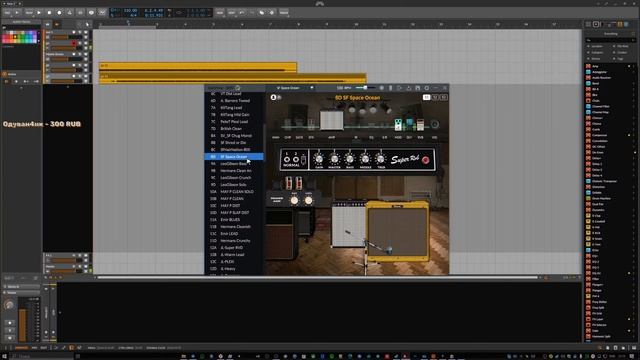Image resolution: width=640 pixels, height=360 pixels.
Task: Click the amp GAIN knob
Action: tap(319, 159)
